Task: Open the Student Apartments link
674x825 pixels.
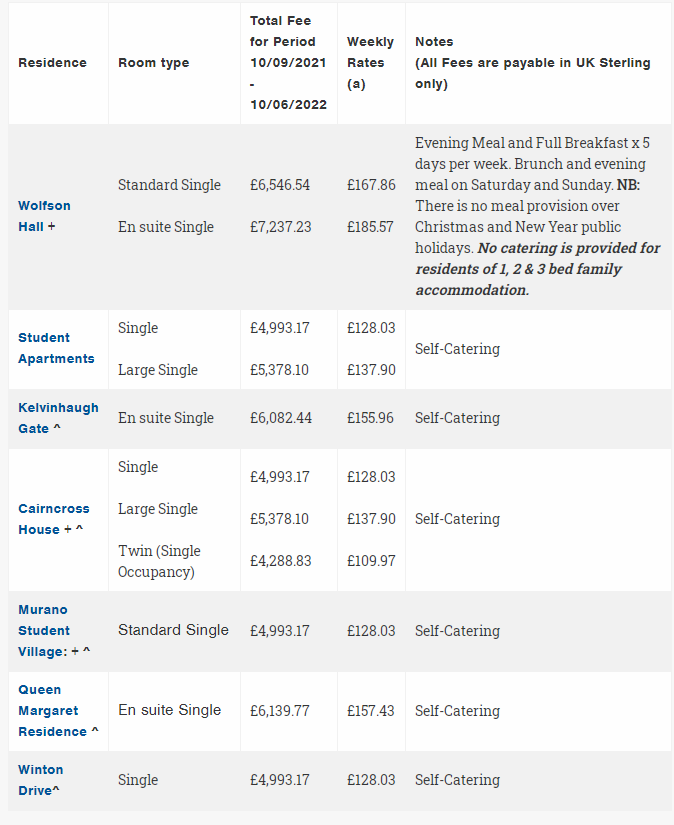Action: click(56, 348)
